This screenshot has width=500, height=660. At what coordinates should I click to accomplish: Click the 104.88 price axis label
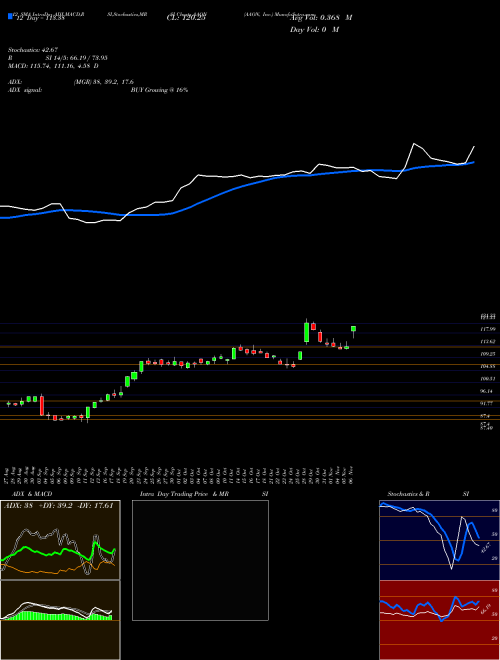[488, 367]
